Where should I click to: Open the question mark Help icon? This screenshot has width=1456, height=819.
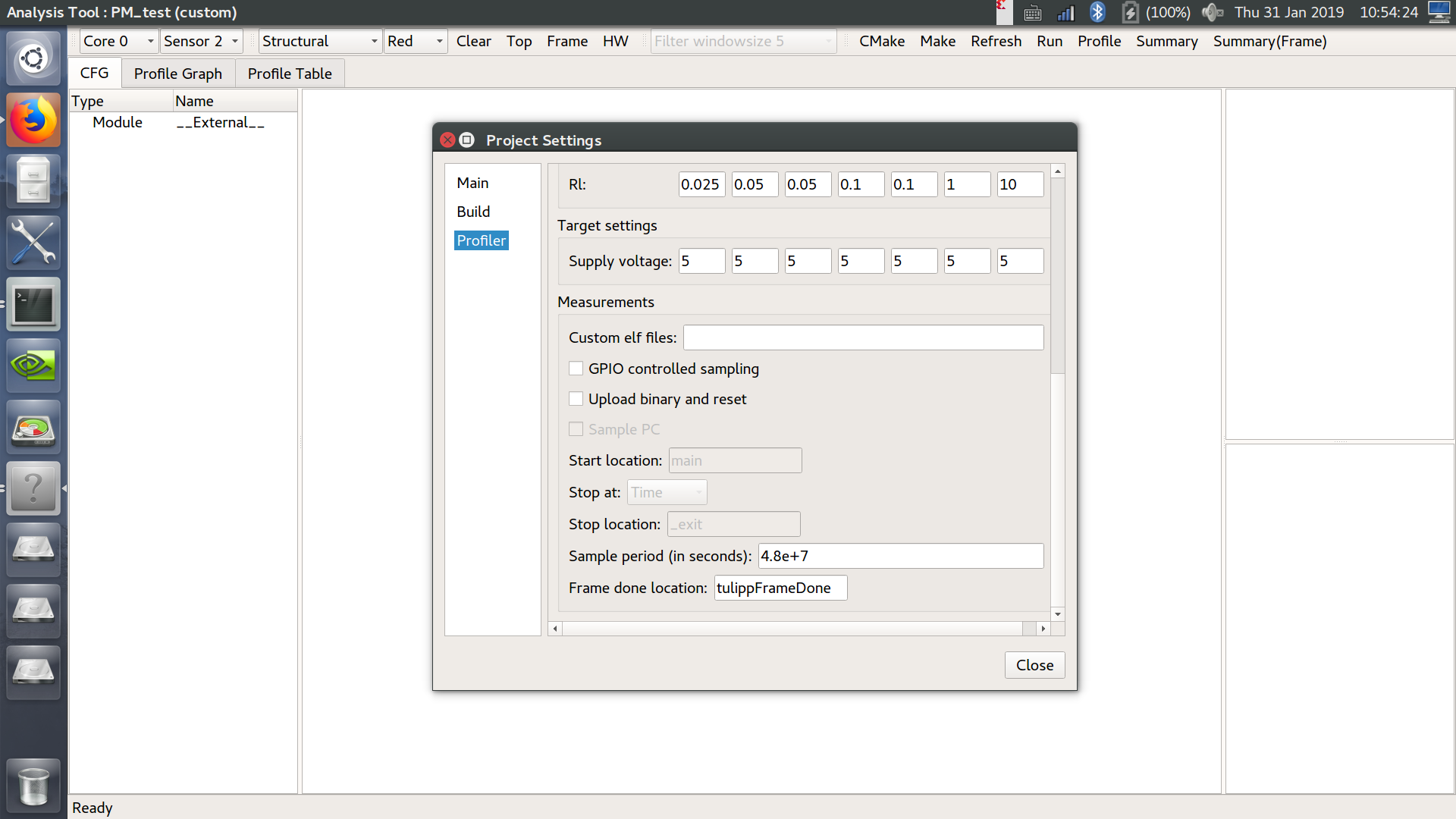(33, 489)
